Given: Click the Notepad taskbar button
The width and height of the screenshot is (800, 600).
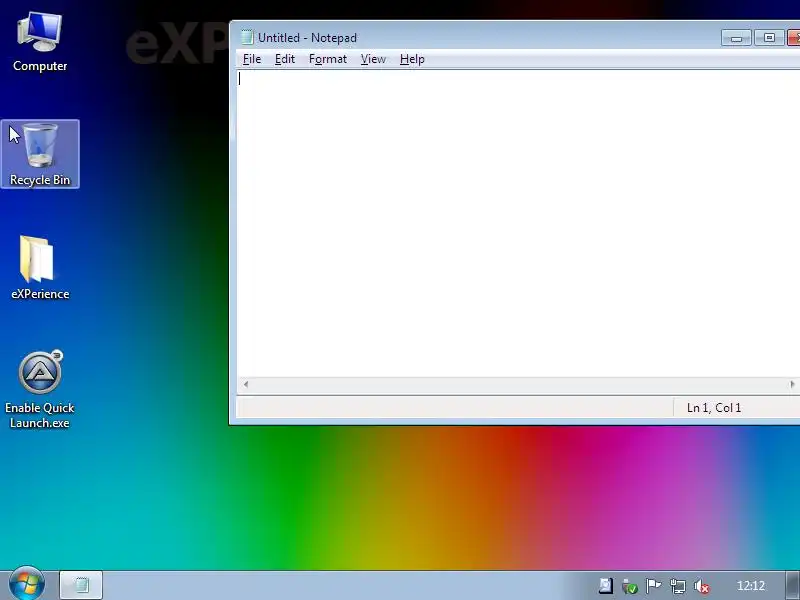Looking at the screenshot, I should click(x=81, y=585).
